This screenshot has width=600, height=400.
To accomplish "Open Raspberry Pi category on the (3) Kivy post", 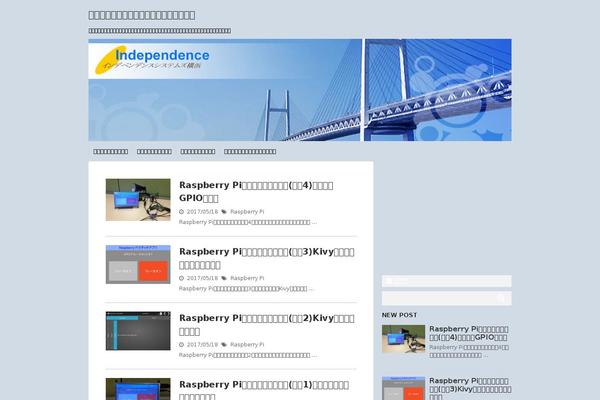I will coord(247,278).
